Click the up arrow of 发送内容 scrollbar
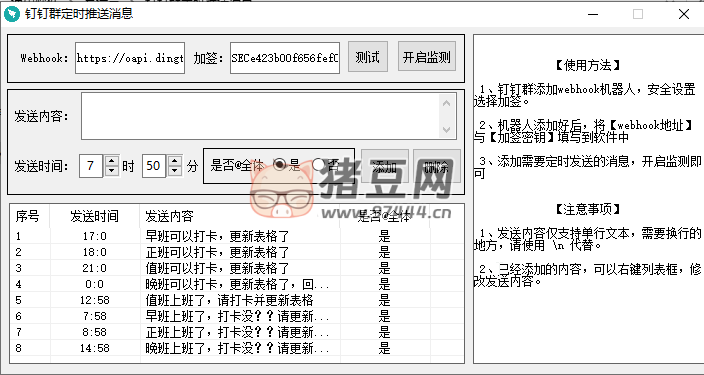Viewport: 704px width, 375px height. tap(446, 103)
